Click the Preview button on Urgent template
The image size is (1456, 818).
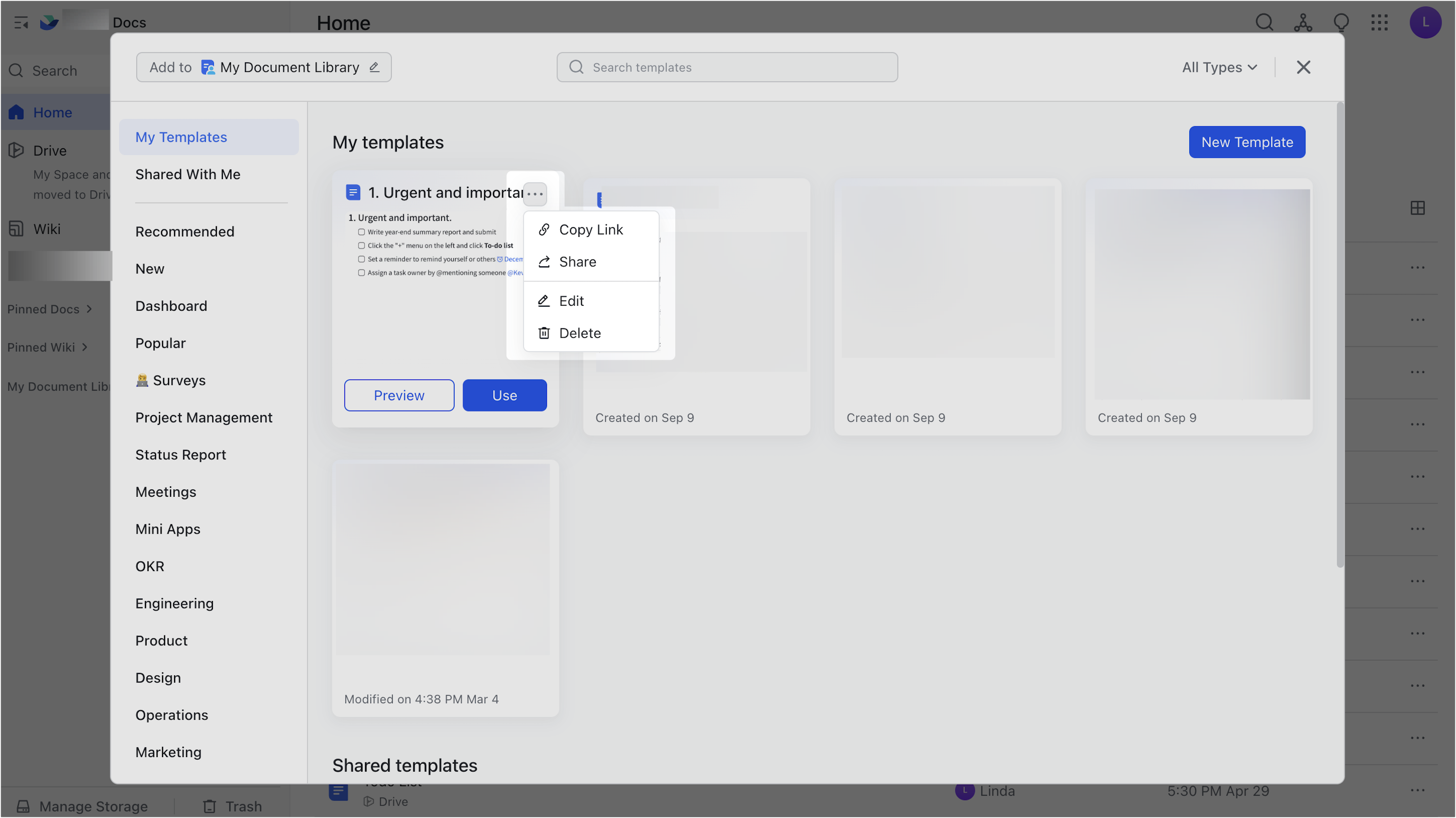click(399, 395)
